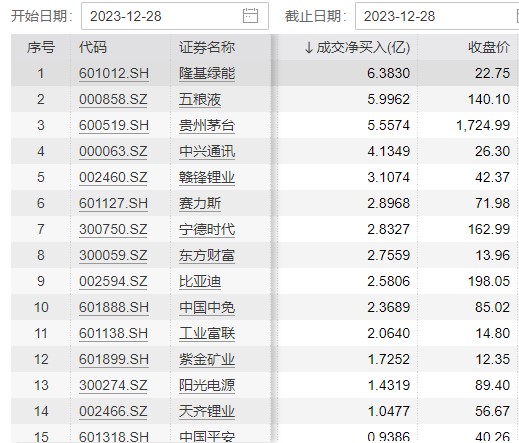Open 赣锋锂业 stock name link
Screen dimensions: 519x443
tap(207, 177)
